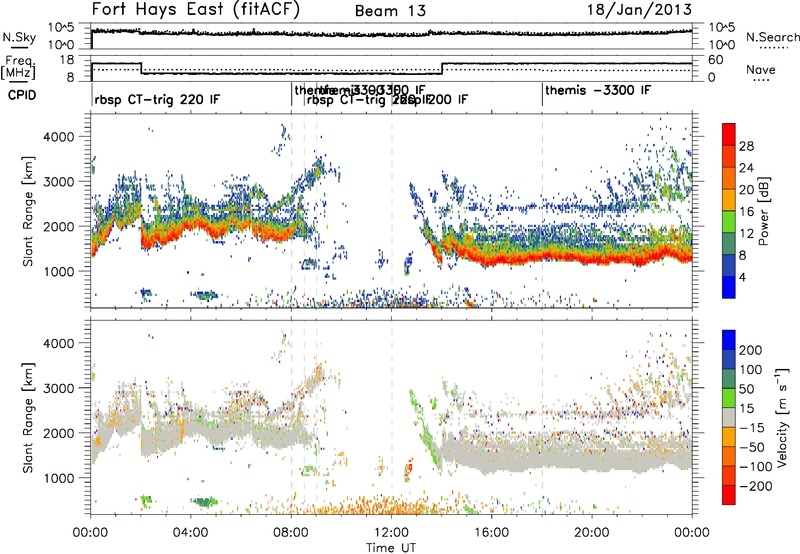Click the '200' tick on velocity colorbar
Viewport: 800px width, 554px height.
pos(751,350)
